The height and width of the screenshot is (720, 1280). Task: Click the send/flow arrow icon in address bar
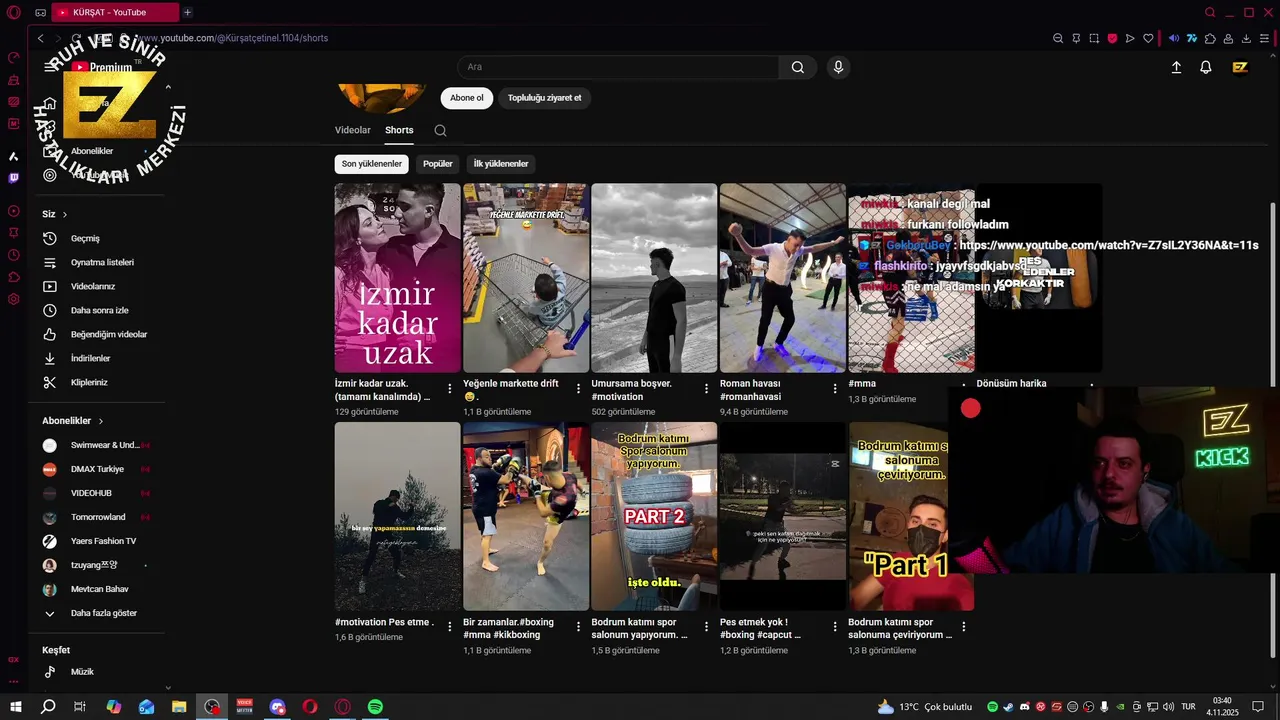point(1130,38)
